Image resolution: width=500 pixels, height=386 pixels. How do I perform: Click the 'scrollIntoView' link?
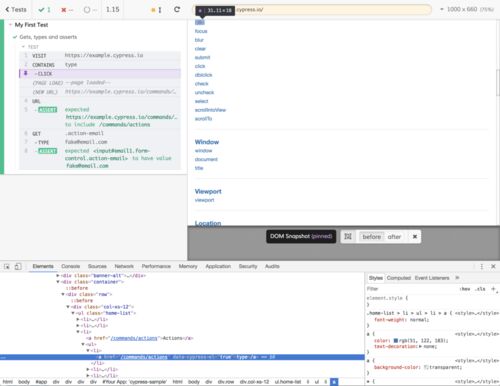(x=210, y=110)
